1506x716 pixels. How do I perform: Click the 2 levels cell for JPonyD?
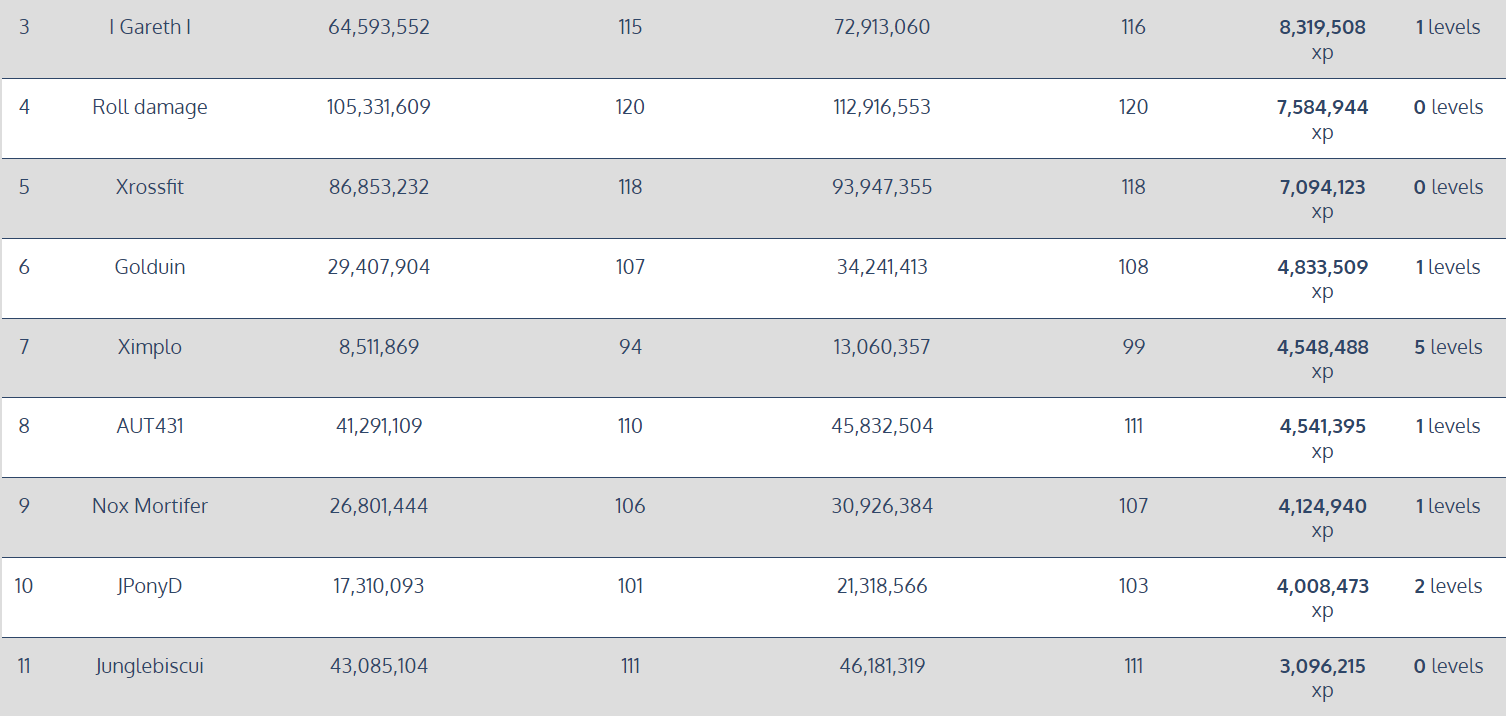tap(1448, 586)
